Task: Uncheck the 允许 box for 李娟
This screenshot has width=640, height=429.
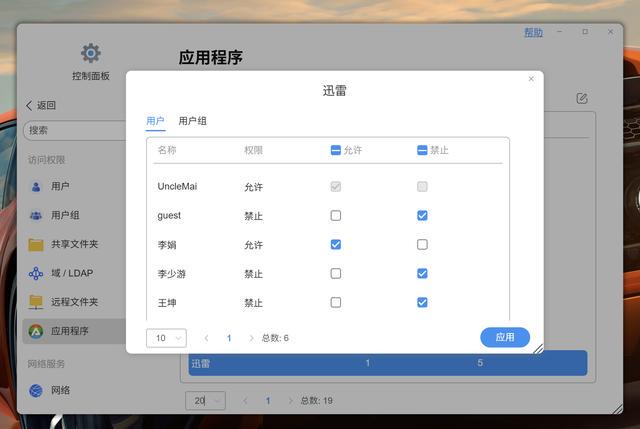Action: point(336,244)
